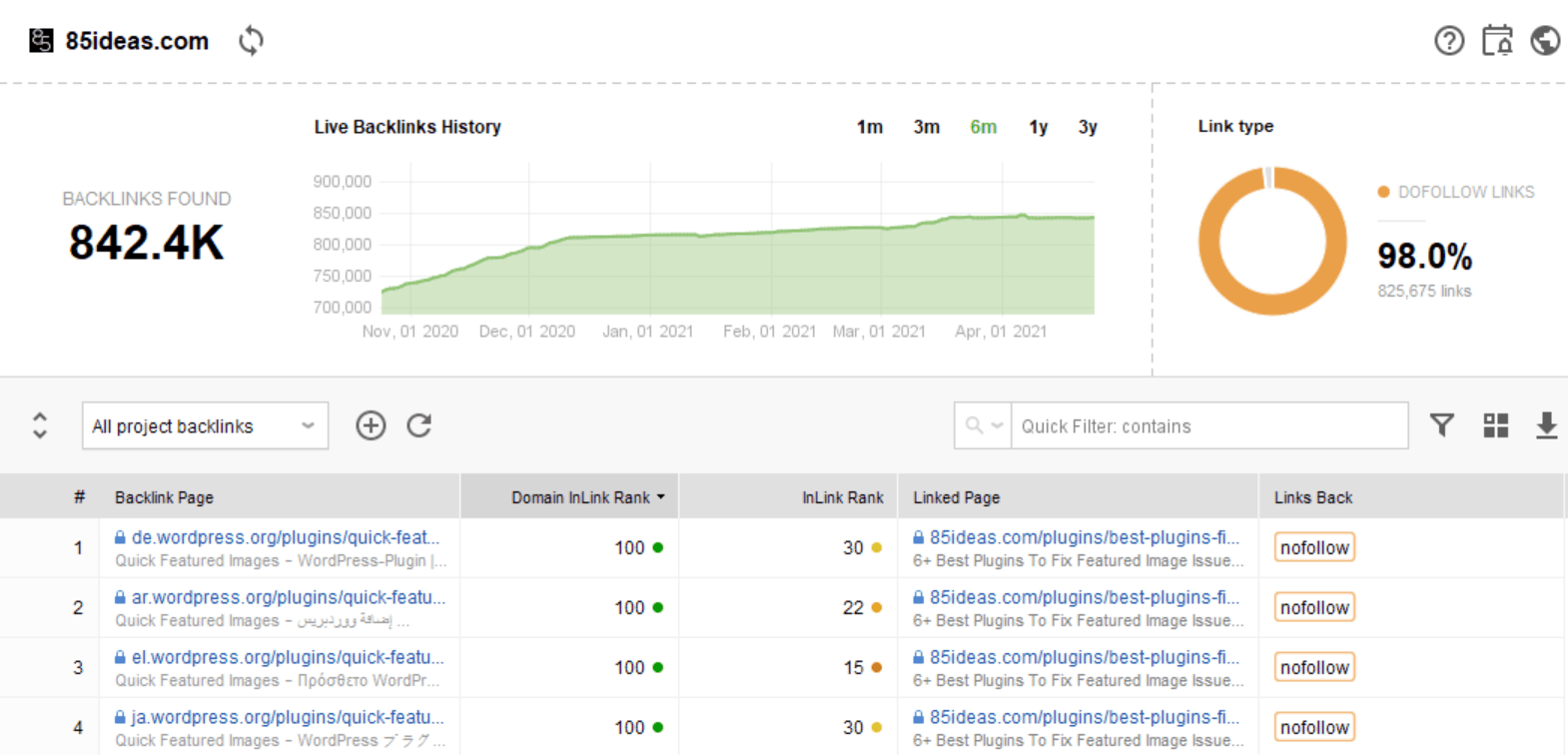This screenshot has width=1568, height=755.
Task: Click the Link type heading
Action: (x=1235, y=126)
